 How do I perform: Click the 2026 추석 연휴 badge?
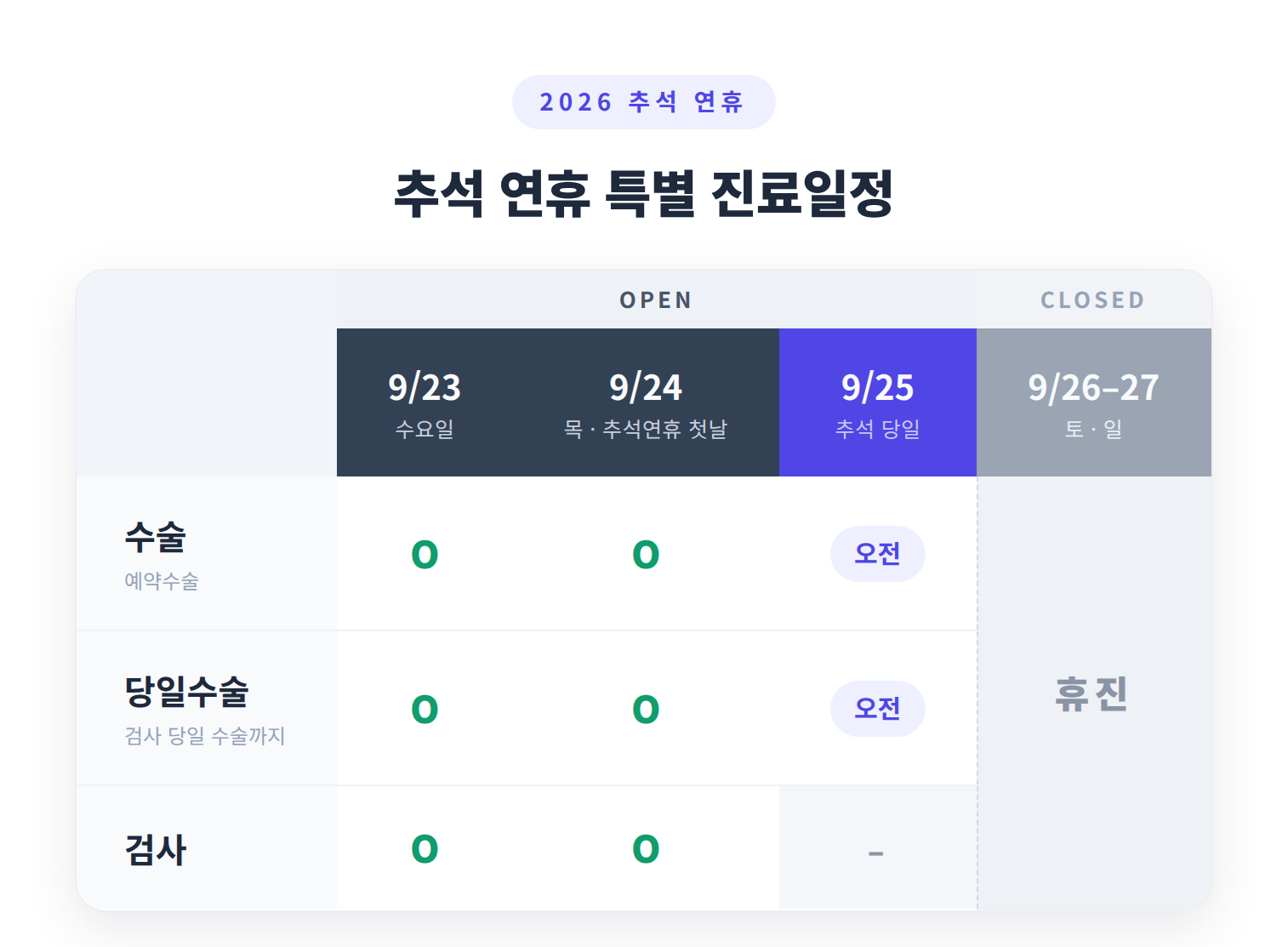(x=643, y=102)
